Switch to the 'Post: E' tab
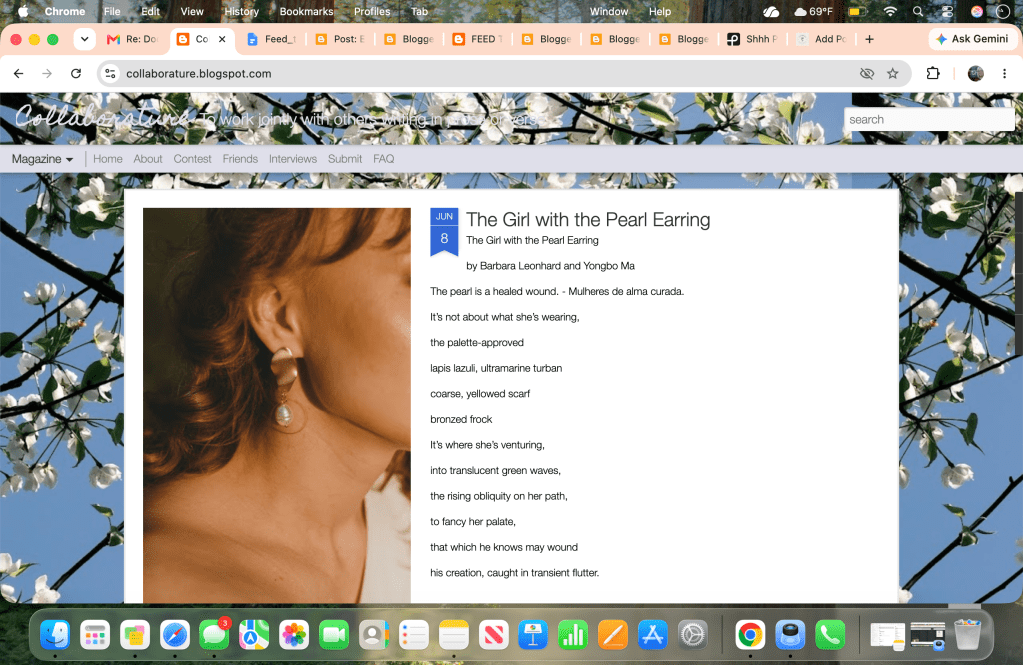The width and height of the screenshot is (1023, 665). (x=340, y=39)
